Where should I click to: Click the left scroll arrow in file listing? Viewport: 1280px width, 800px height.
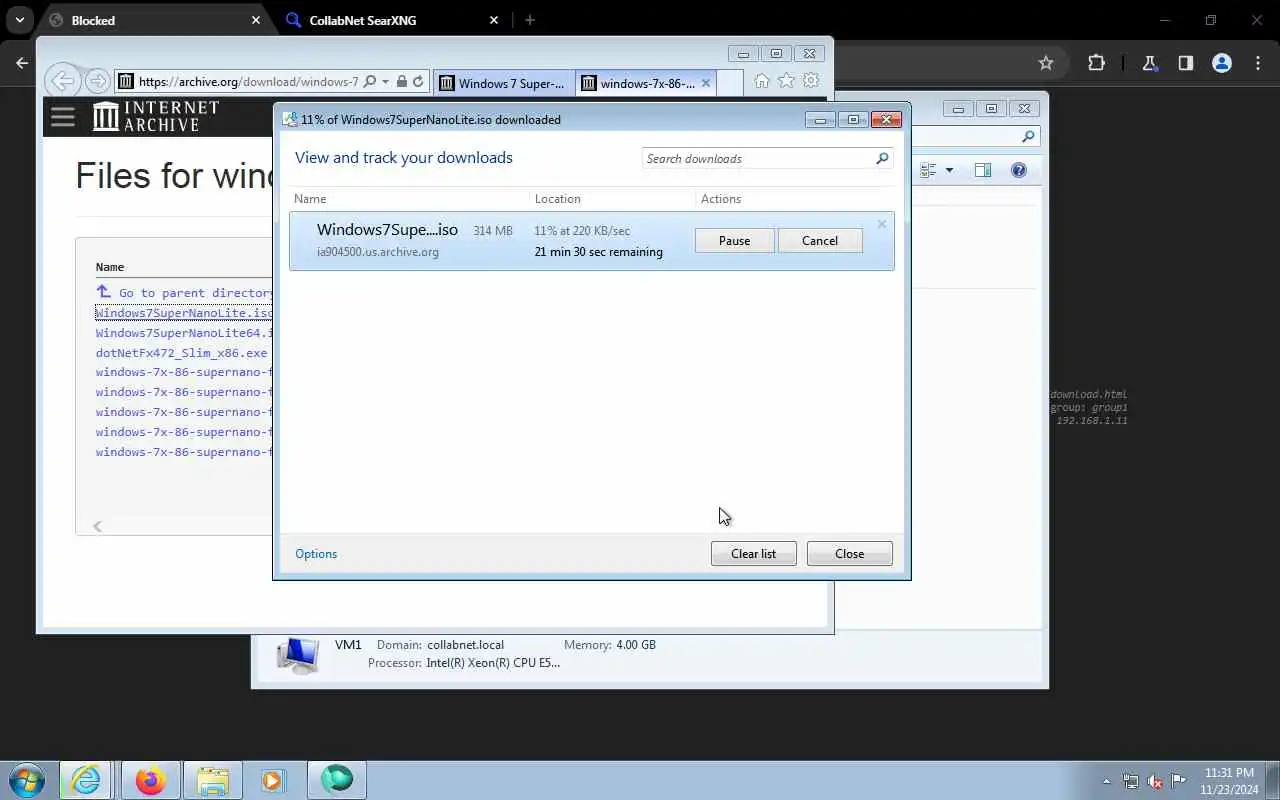tap(97, 526)
